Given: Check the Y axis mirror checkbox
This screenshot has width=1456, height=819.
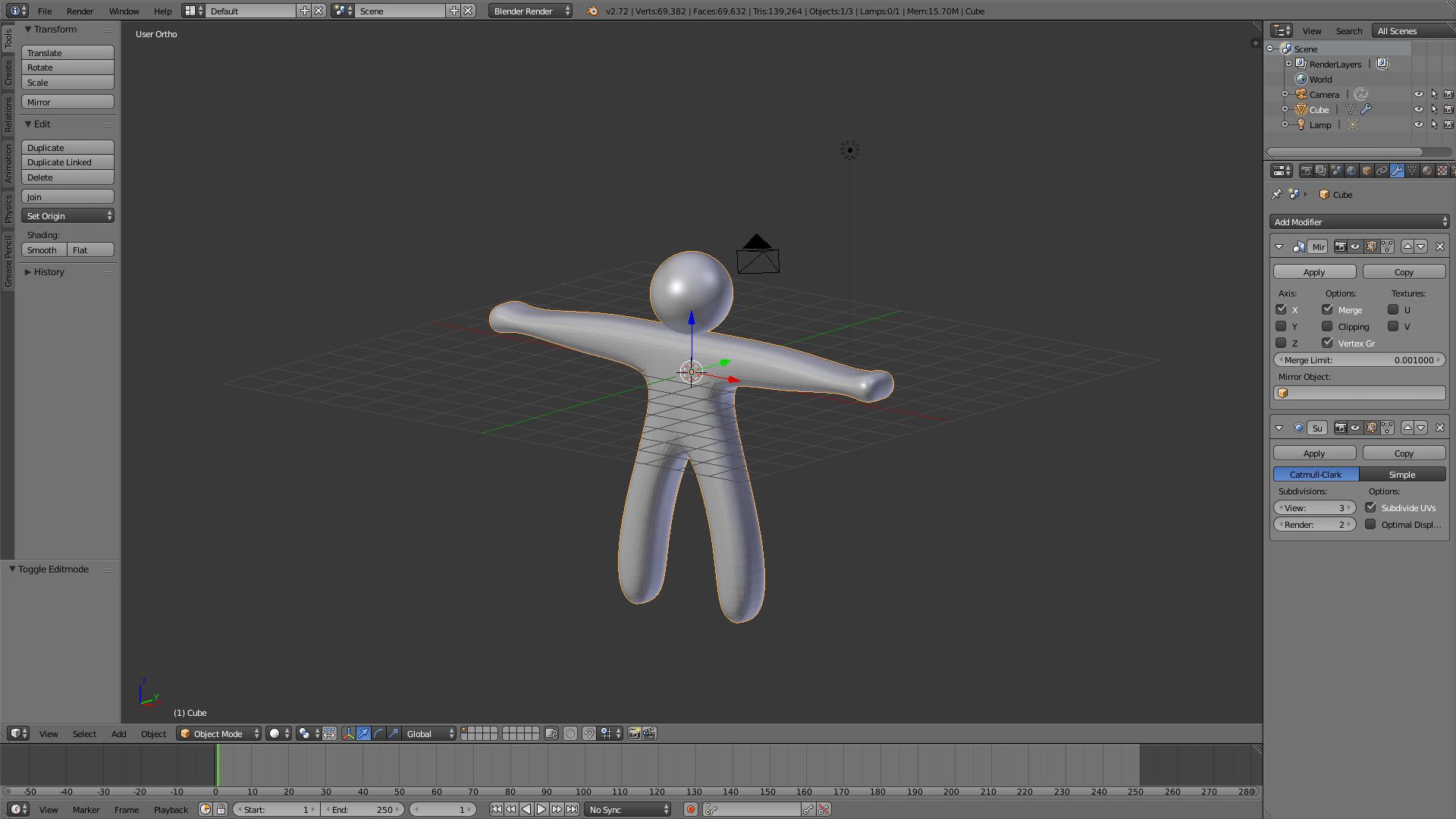Looking at the screenshot, I should 1281,327.
